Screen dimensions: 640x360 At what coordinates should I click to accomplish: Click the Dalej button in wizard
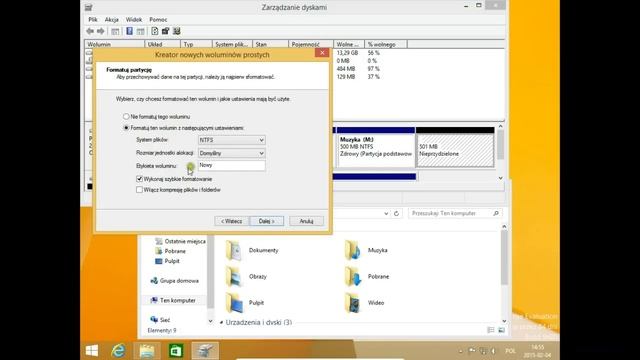point(267,221)
